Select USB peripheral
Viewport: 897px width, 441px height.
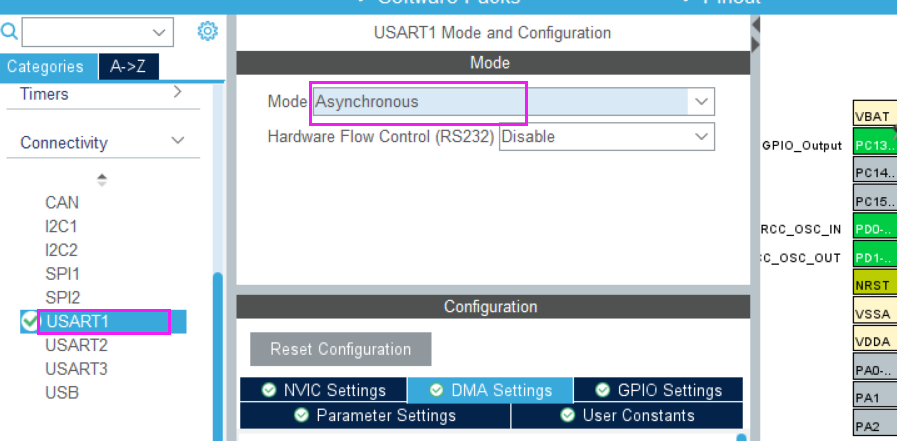tap(62, 393)
